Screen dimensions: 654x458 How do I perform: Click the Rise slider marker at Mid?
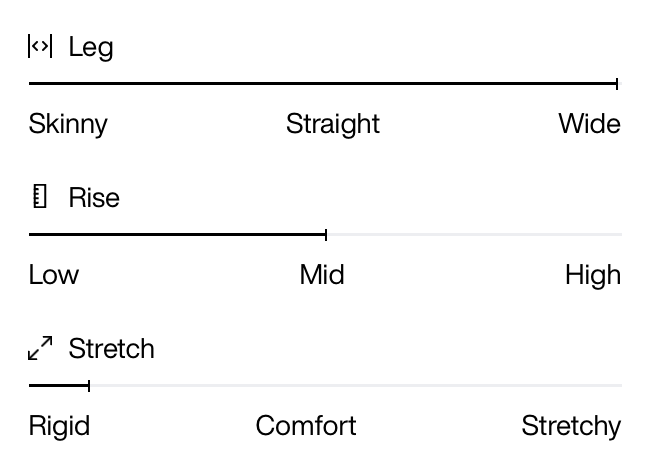tap(326, 235)
